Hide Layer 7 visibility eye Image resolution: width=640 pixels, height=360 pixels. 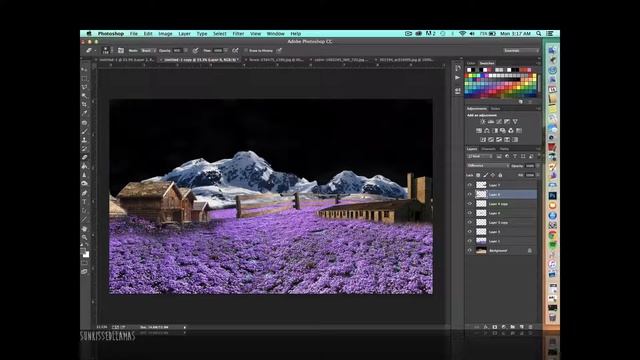click(470, 185)
